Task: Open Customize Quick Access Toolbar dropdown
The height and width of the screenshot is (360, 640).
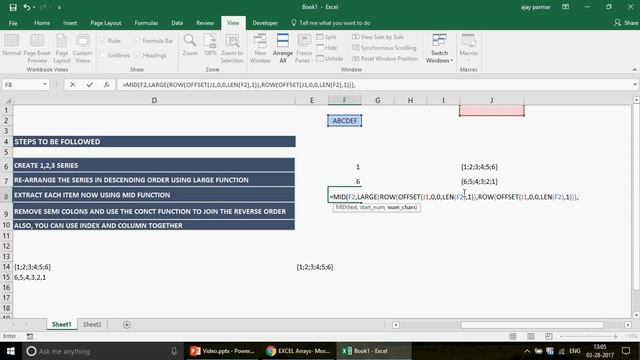Action: coord(59,7)
